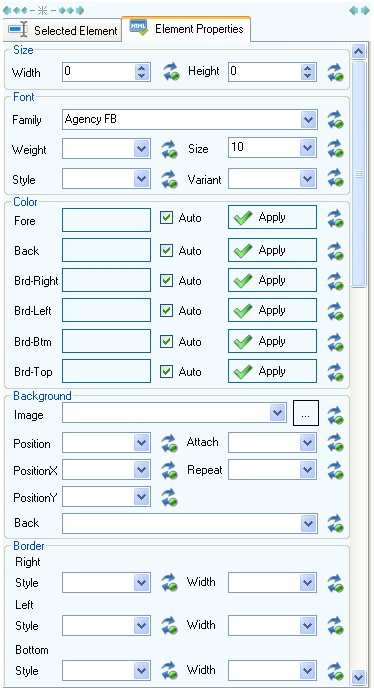Image resolution: width=374 pixels, height=688 pixels.
Task: Click apply icon next to Font Size
Action: [335, 149]
